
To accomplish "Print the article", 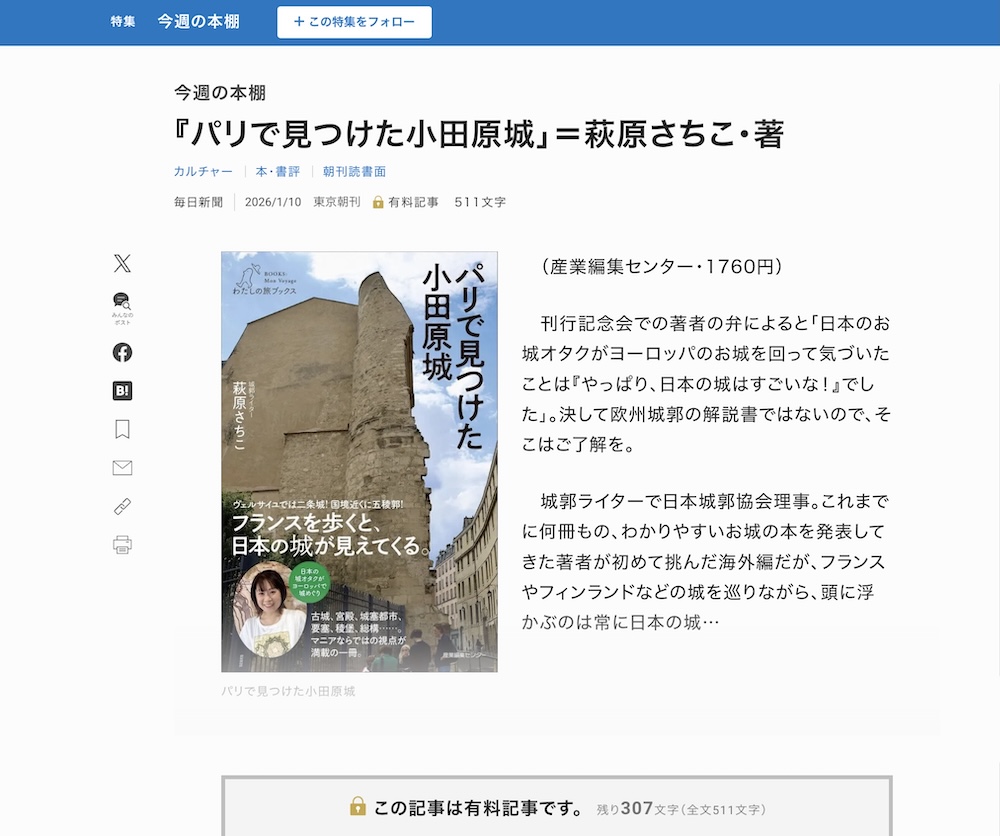I will (x=122, y=545).
